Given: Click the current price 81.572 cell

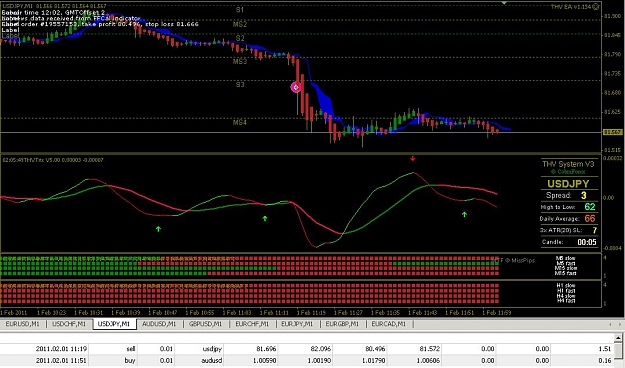Looking at the screenshot, I should click(430, 349).
